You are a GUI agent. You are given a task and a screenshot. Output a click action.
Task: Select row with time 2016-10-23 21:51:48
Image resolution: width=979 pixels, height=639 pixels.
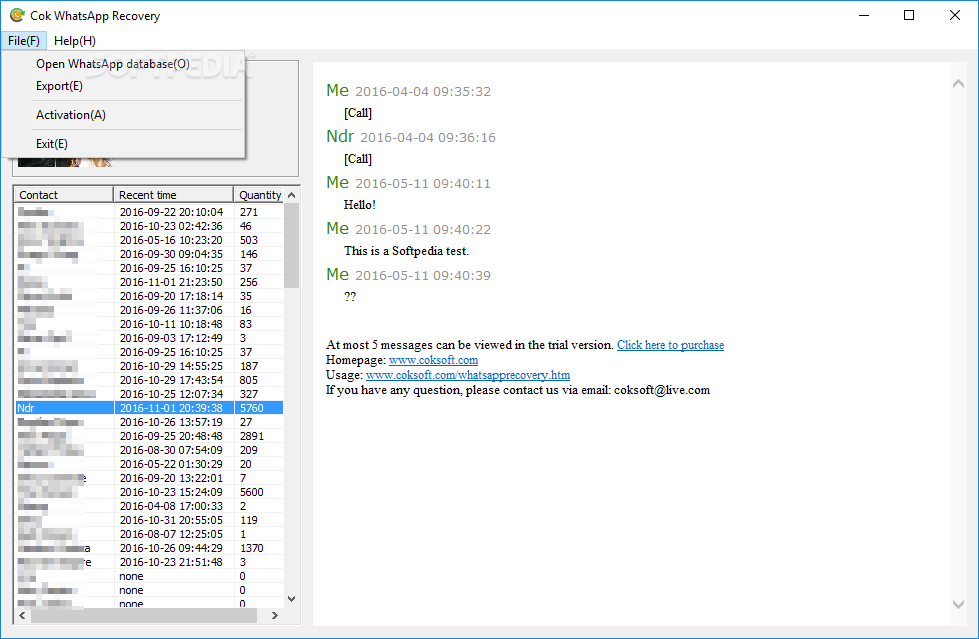(149, 562)
